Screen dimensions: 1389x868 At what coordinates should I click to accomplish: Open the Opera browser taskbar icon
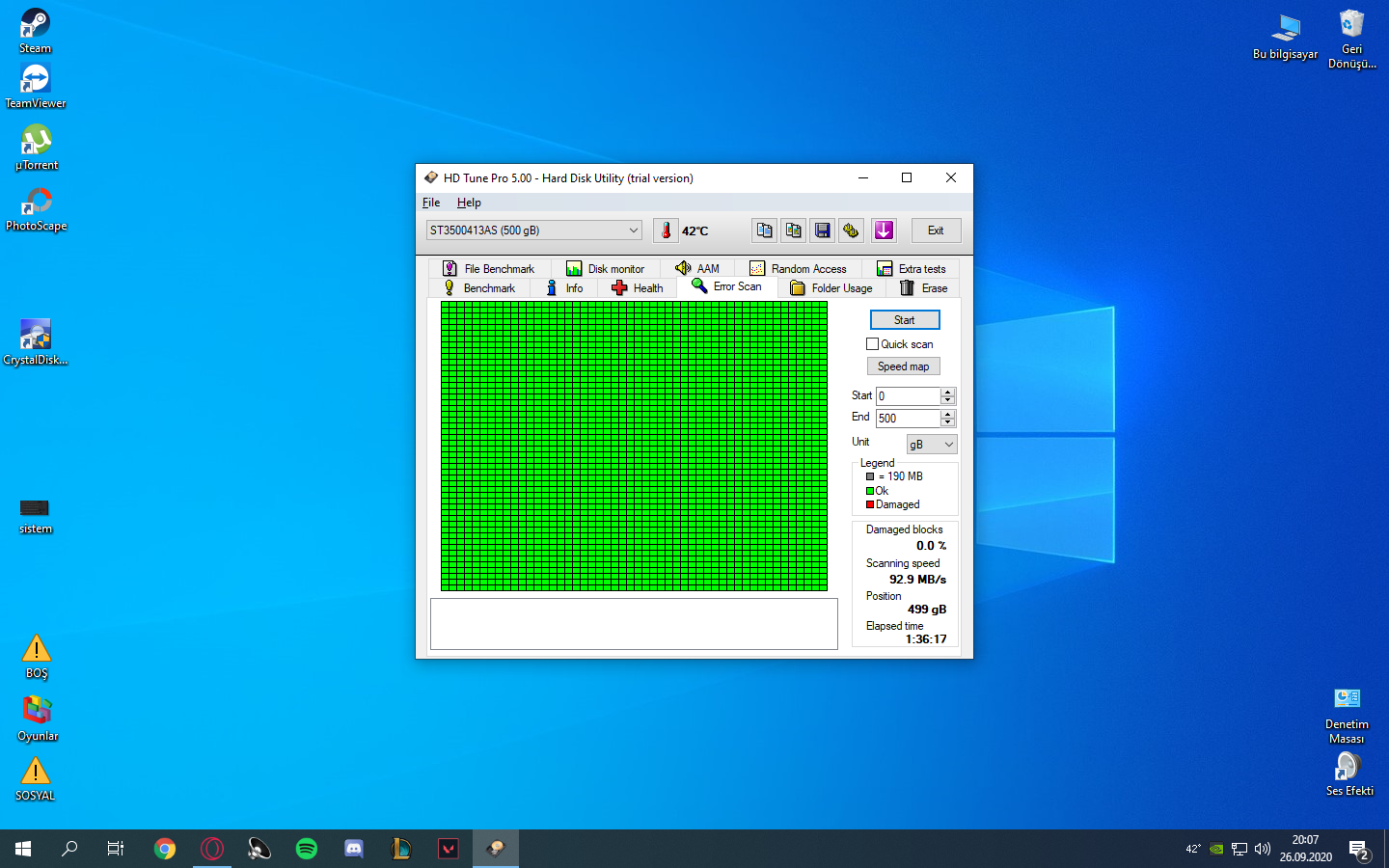(212, 849)
